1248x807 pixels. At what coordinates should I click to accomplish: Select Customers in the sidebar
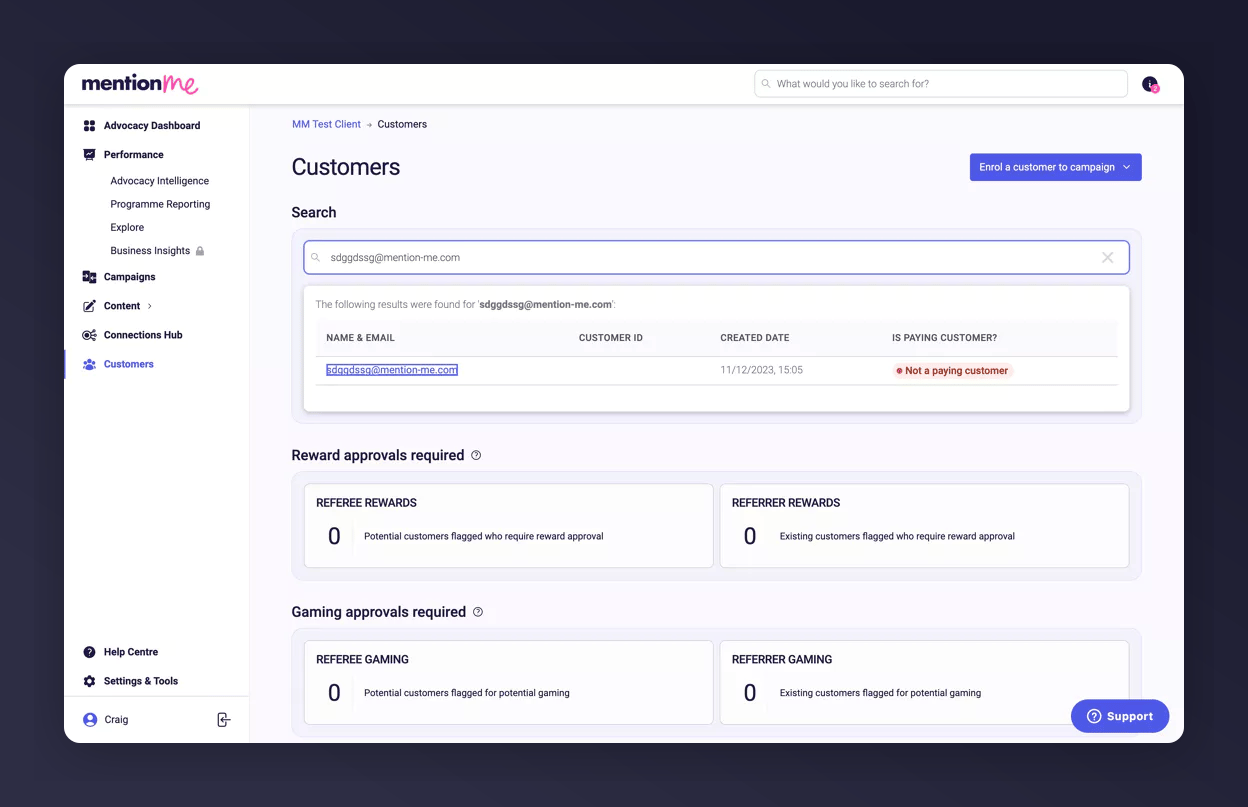coord(129,364)
